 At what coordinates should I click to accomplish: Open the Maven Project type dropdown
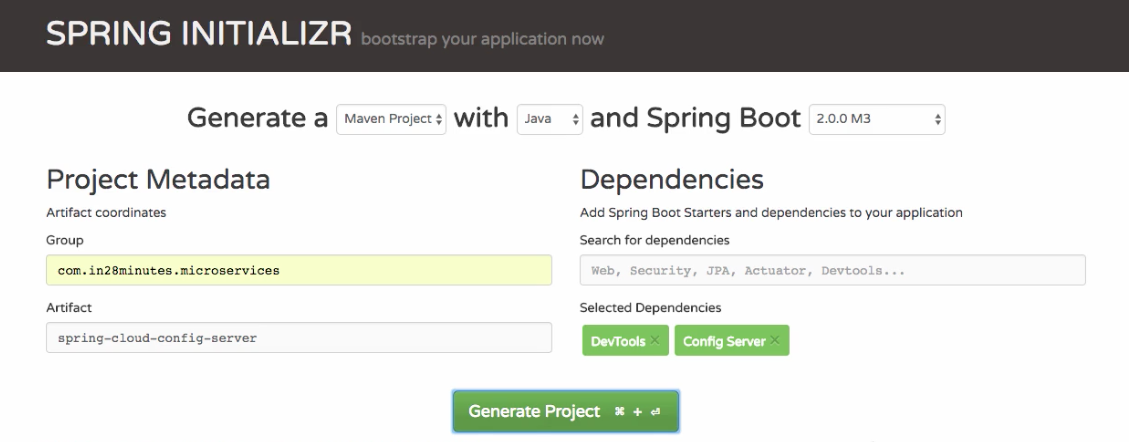[391, 119]
